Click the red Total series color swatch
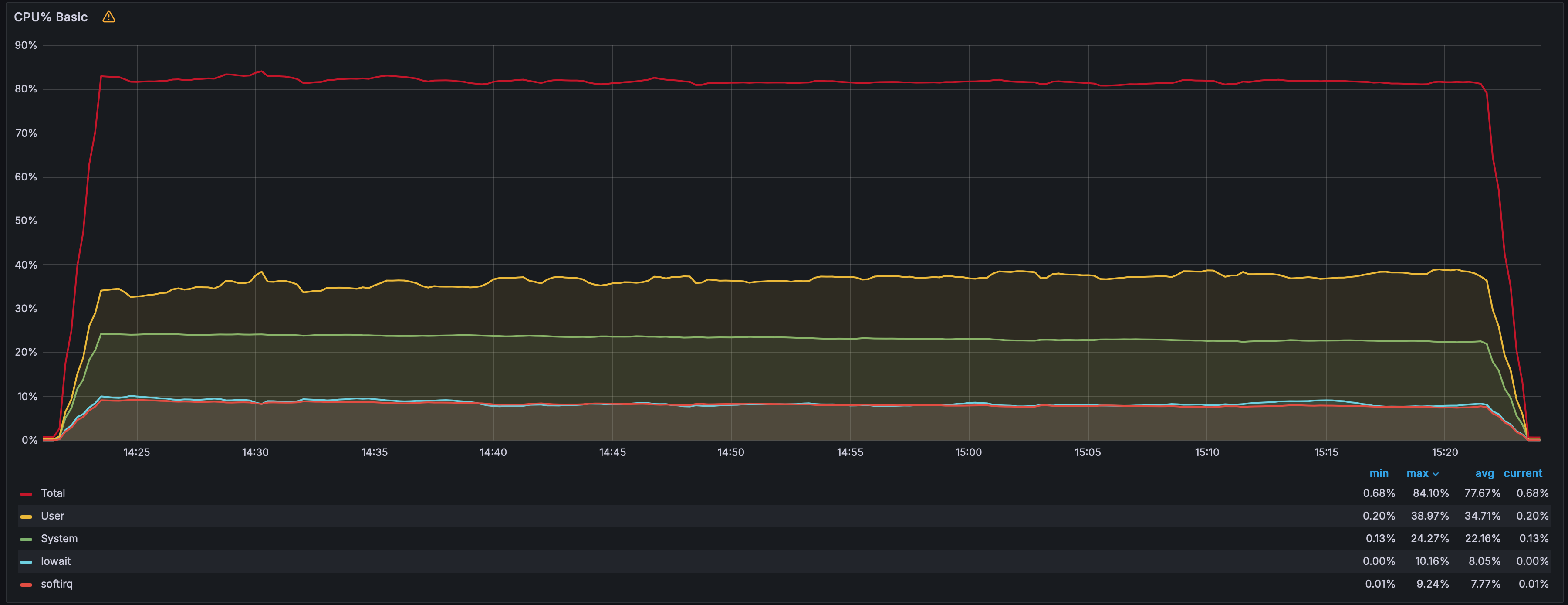 [26, 493]
